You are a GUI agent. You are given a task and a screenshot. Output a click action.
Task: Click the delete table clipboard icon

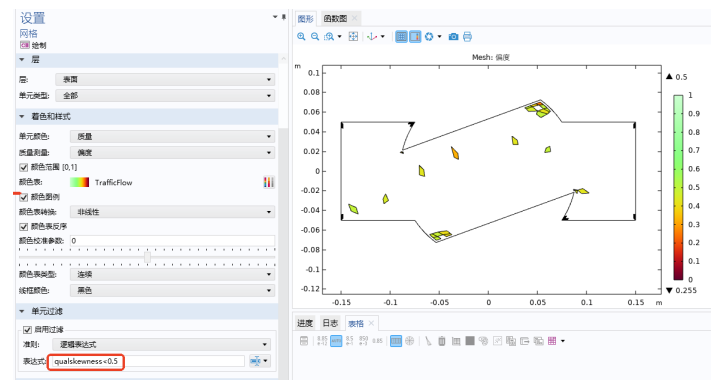(x=442, y=341)
